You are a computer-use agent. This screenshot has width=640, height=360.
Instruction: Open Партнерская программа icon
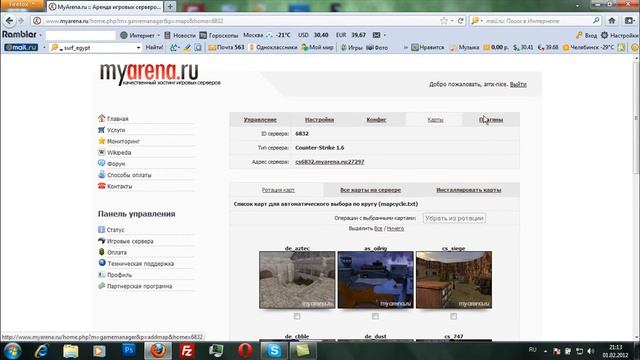point(102,286)
